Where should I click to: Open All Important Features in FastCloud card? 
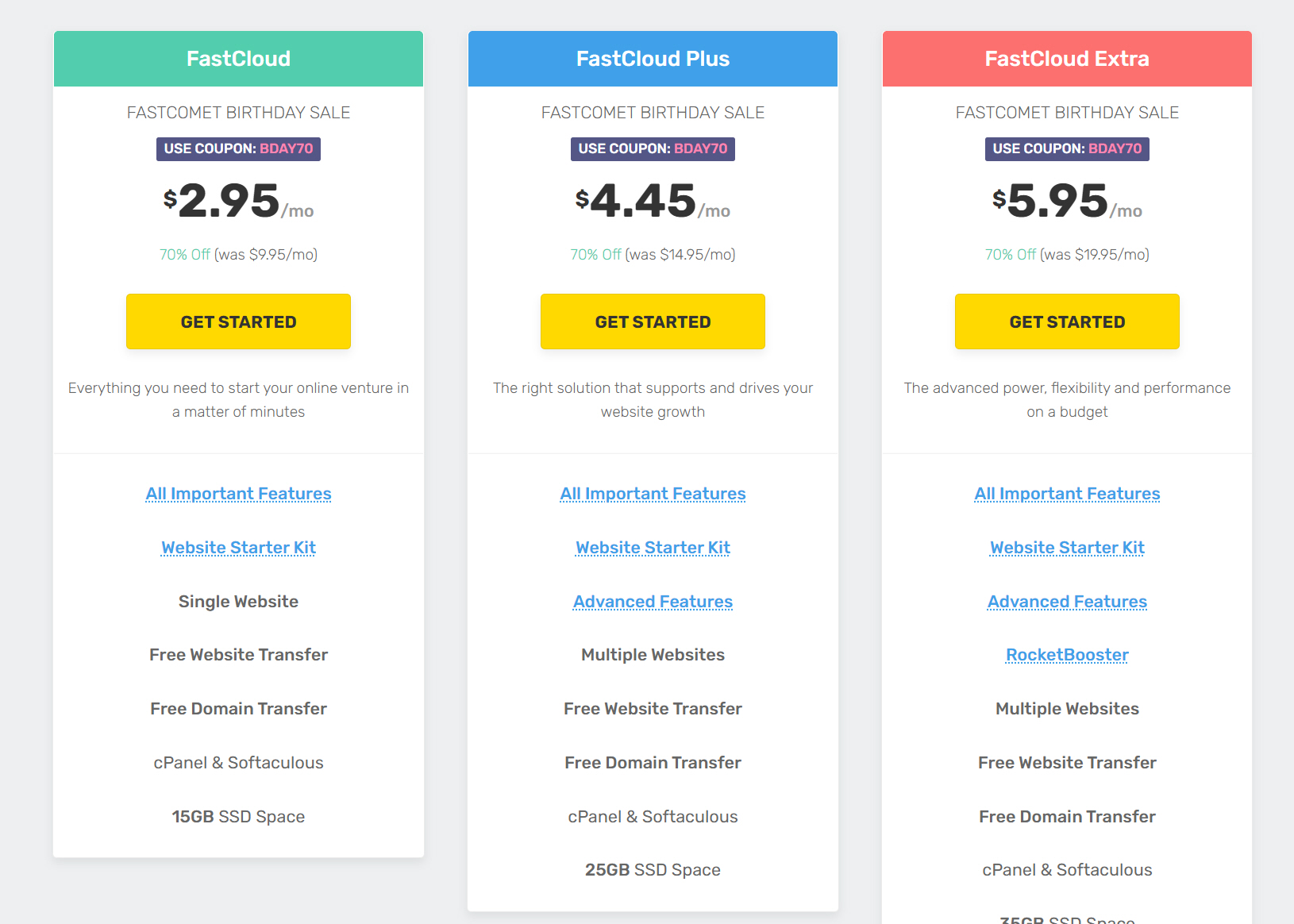pyautogui.click(x=238, y=494)
